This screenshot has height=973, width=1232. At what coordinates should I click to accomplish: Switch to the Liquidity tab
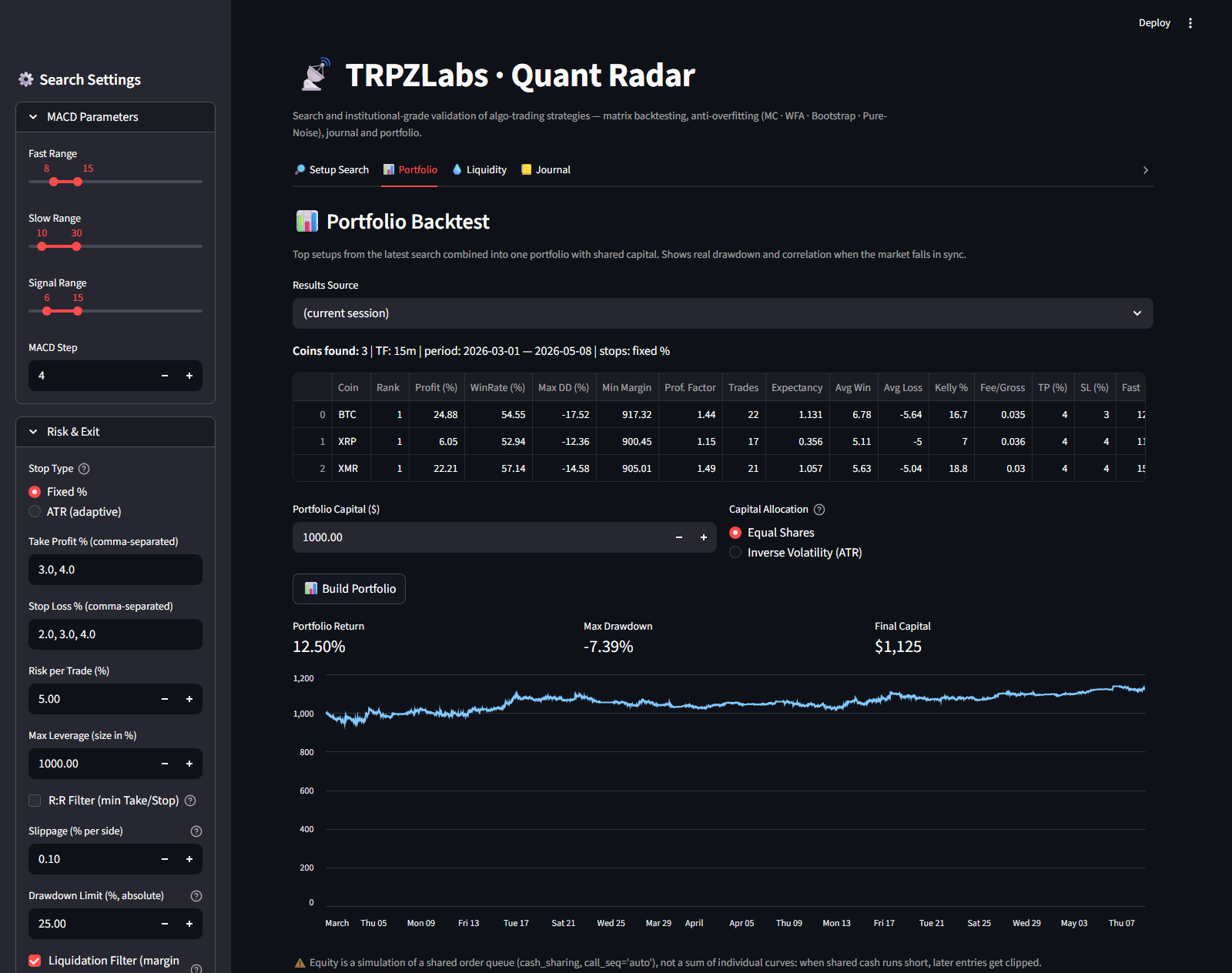pos(480,170)
